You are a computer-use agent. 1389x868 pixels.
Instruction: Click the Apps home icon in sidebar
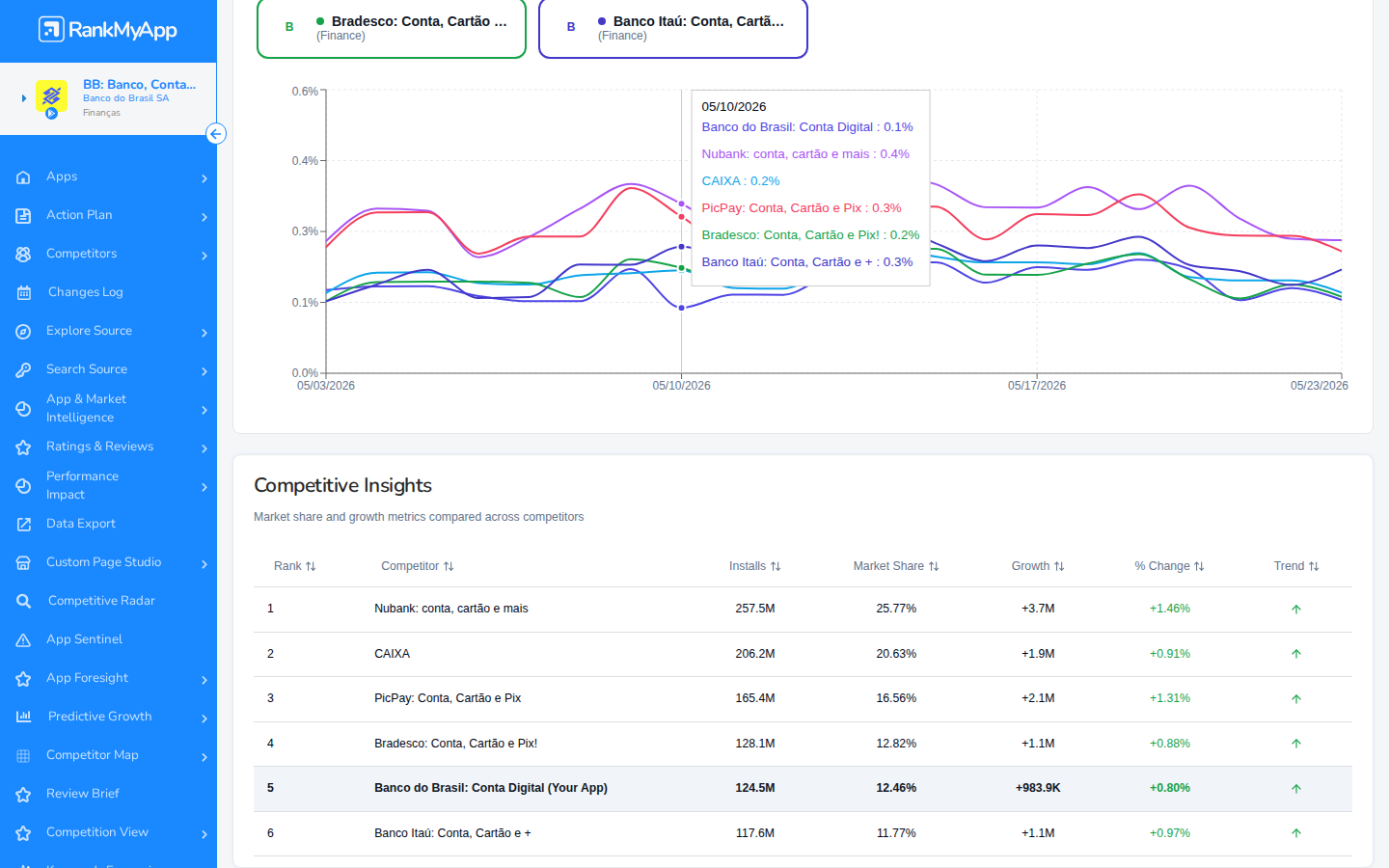(23, 177)
